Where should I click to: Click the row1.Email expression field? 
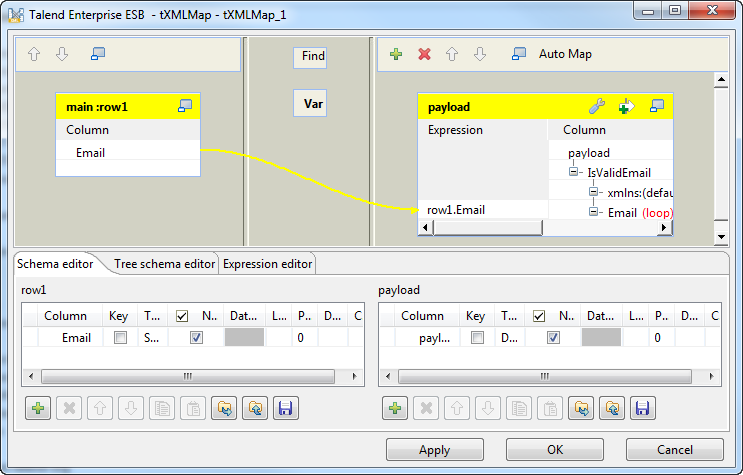483,210
